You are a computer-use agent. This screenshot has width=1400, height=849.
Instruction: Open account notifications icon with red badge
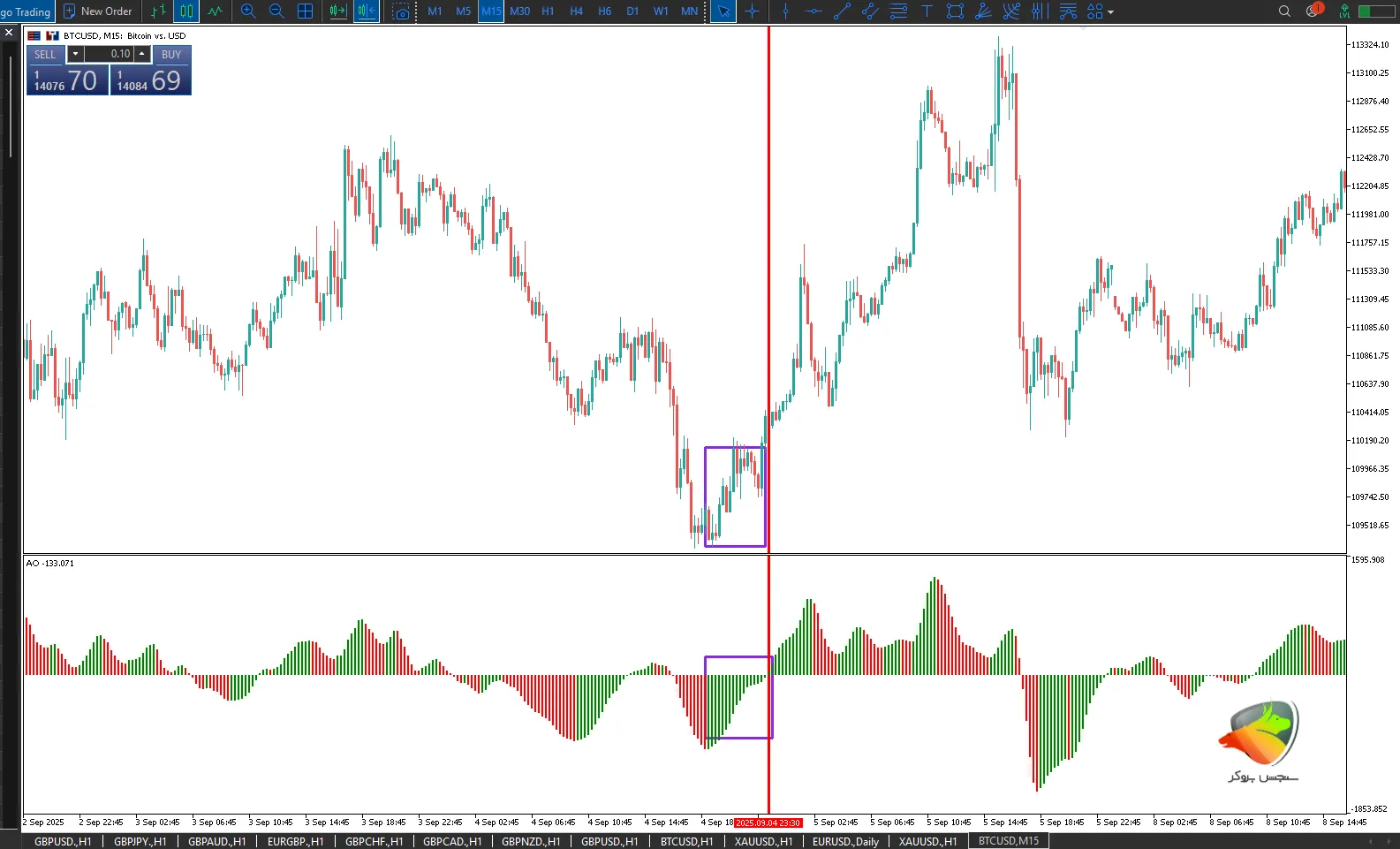pos(1314,11)
